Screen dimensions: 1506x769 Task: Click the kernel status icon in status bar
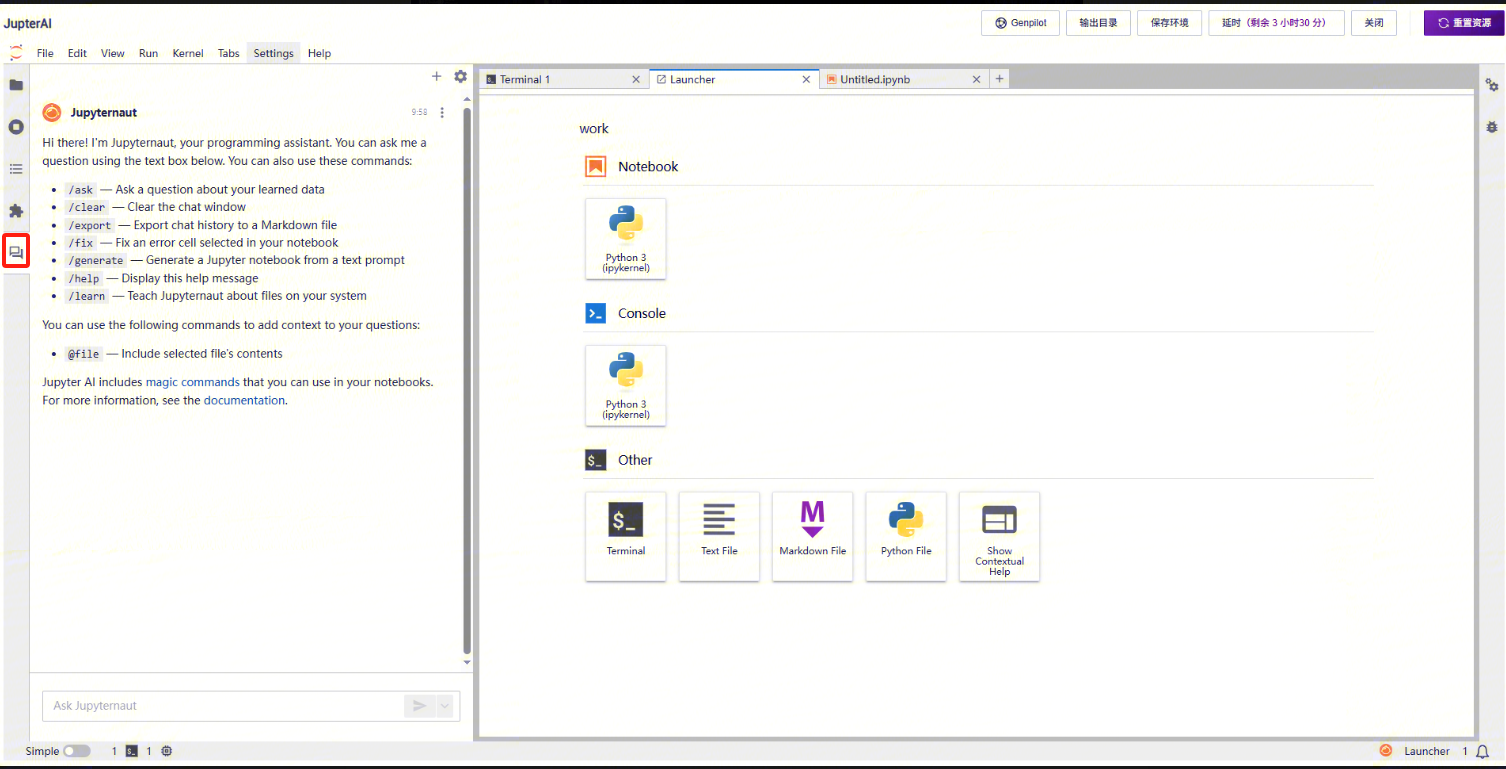(x=167, y=751)
